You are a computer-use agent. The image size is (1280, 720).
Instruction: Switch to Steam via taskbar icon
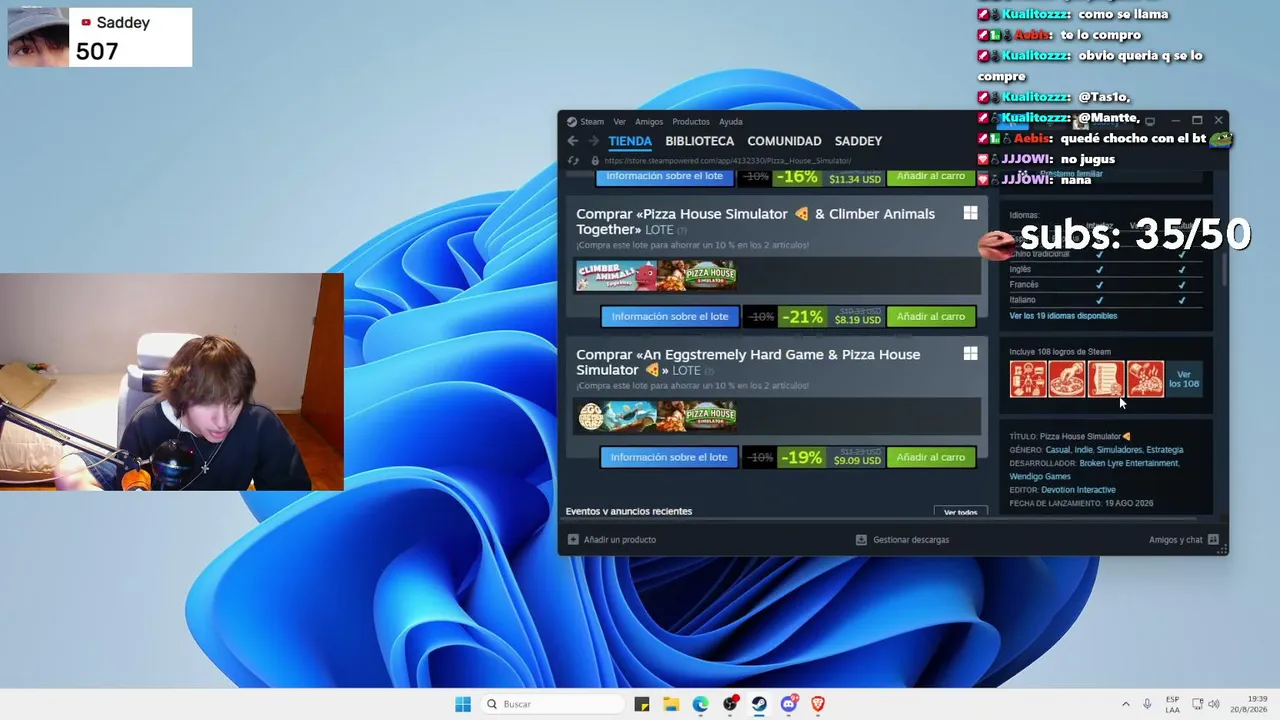click(x=759, y=704)
